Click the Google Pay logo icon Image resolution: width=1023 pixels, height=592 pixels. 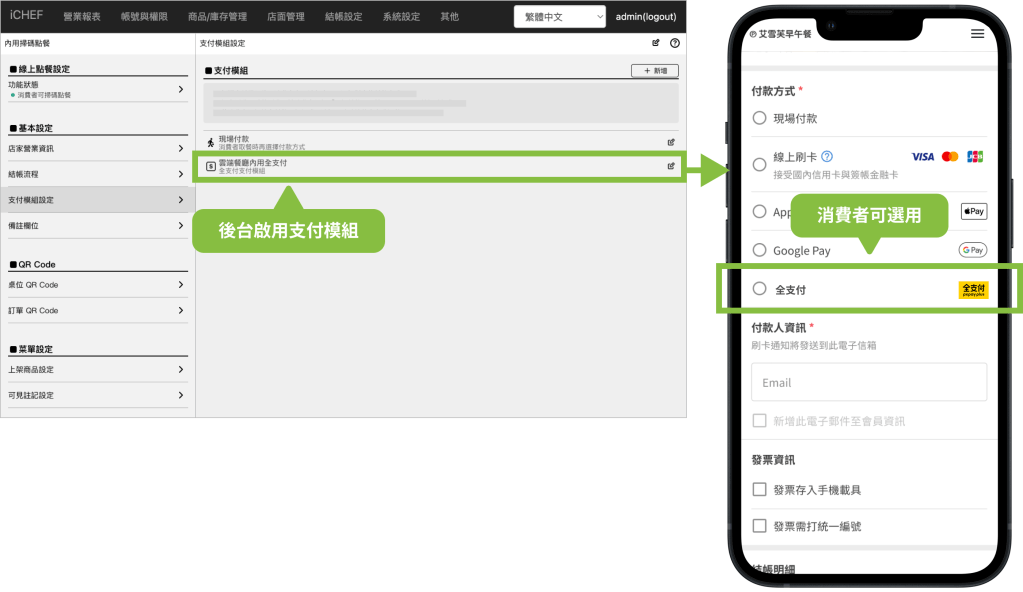pyautogui.click(x=972, y=250)
